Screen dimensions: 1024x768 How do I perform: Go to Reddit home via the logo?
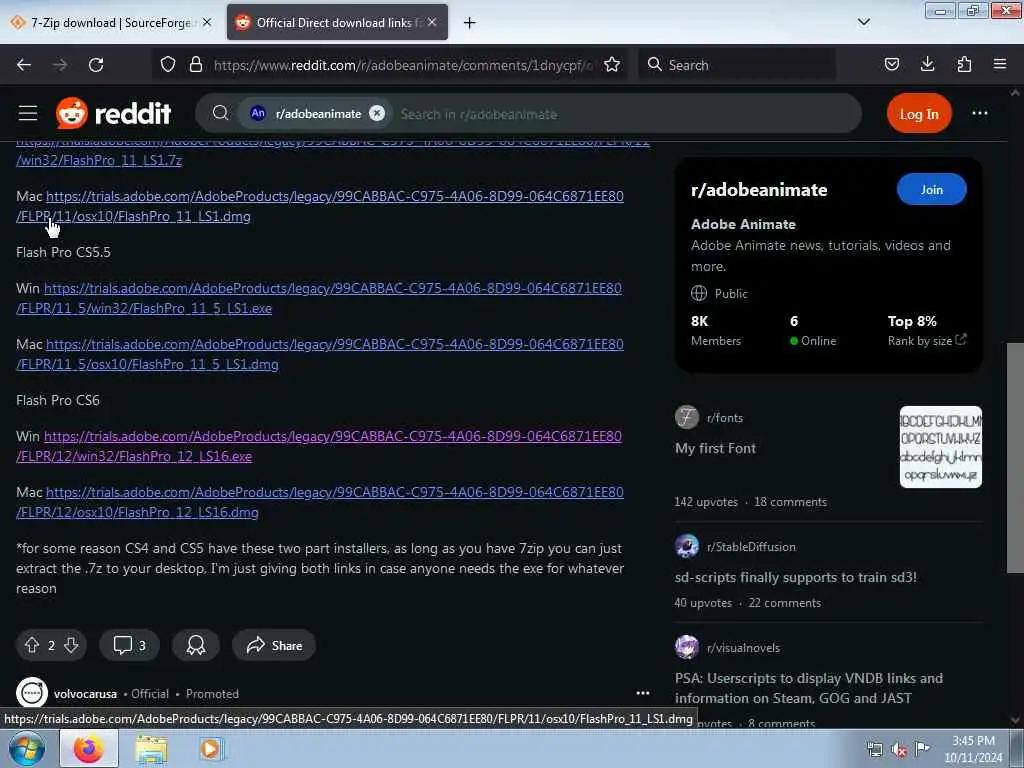114,114
